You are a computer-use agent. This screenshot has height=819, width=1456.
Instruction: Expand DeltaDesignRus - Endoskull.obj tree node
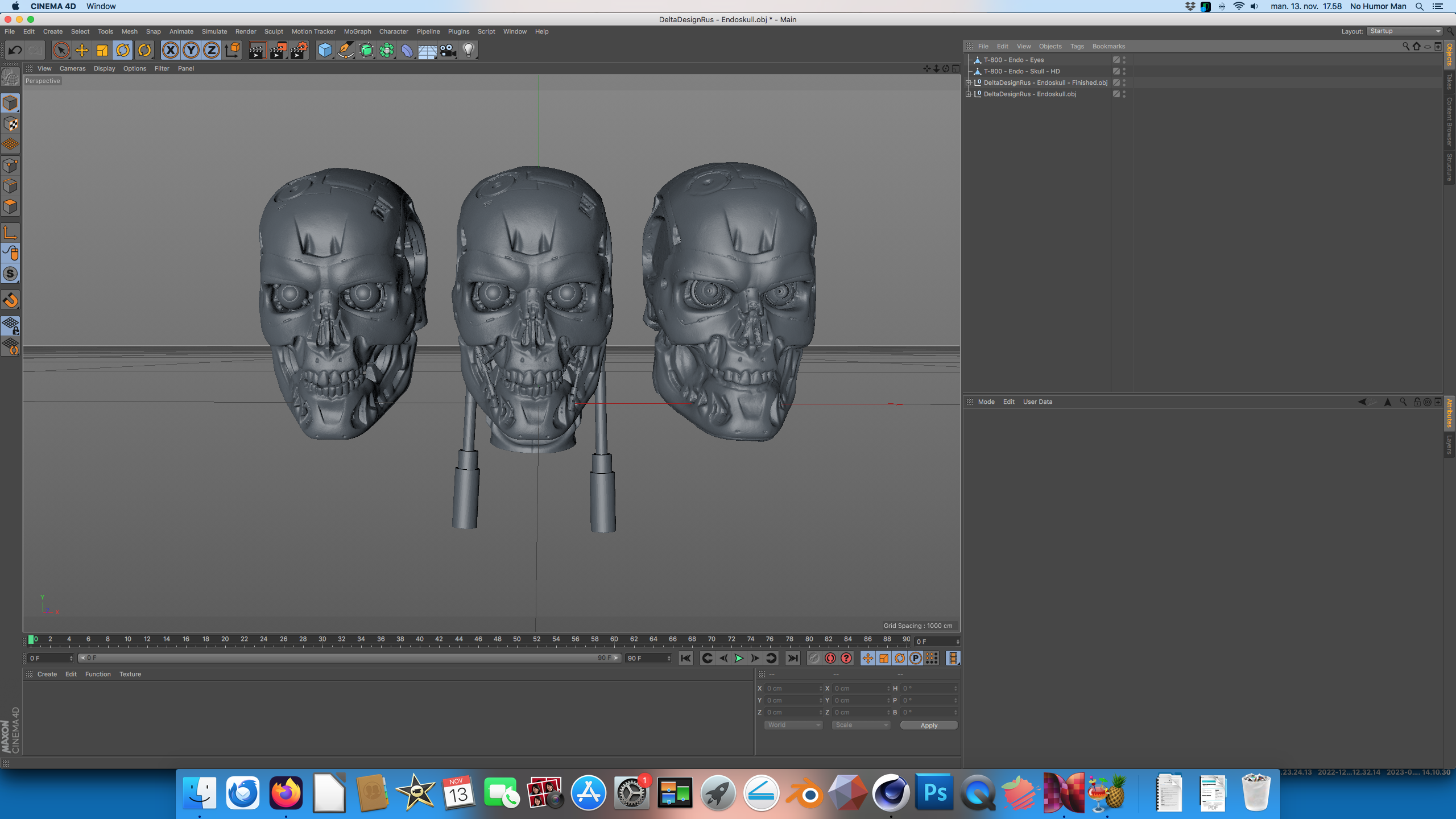[968, 94]
